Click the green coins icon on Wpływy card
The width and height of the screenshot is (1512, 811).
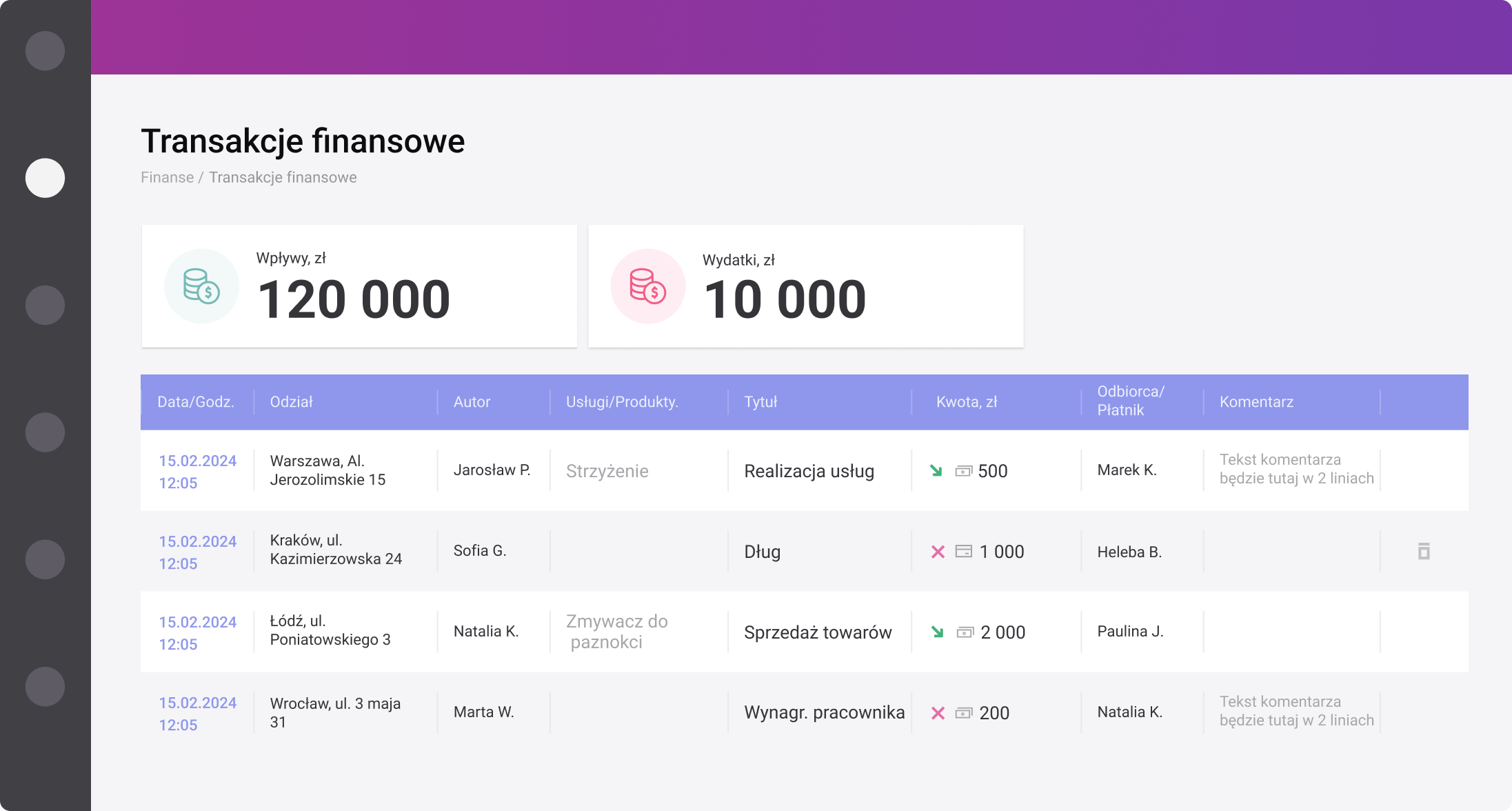[201, 286]
